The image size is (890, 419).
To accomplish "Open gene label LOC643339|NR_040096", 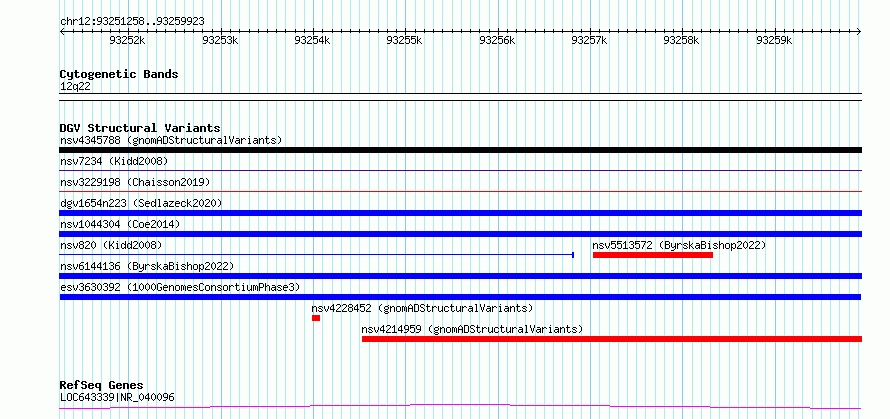I will [x=117, y=397].
